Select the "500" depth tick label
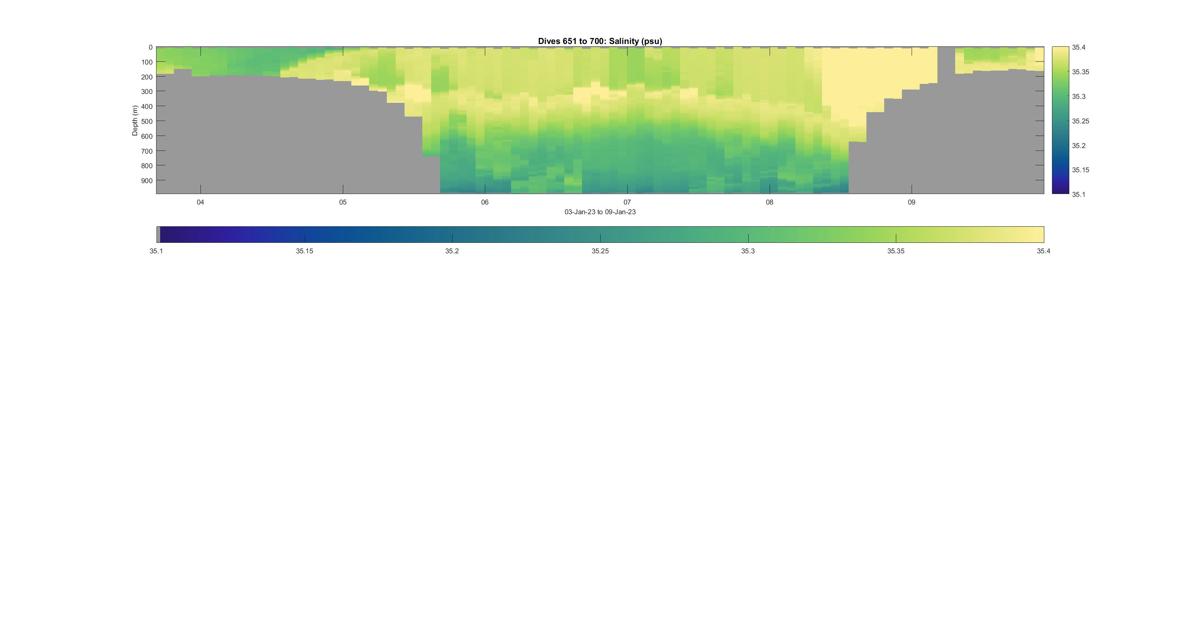Image resolution: width=1200 pixels, height=622 pixels. pos(146,121)
